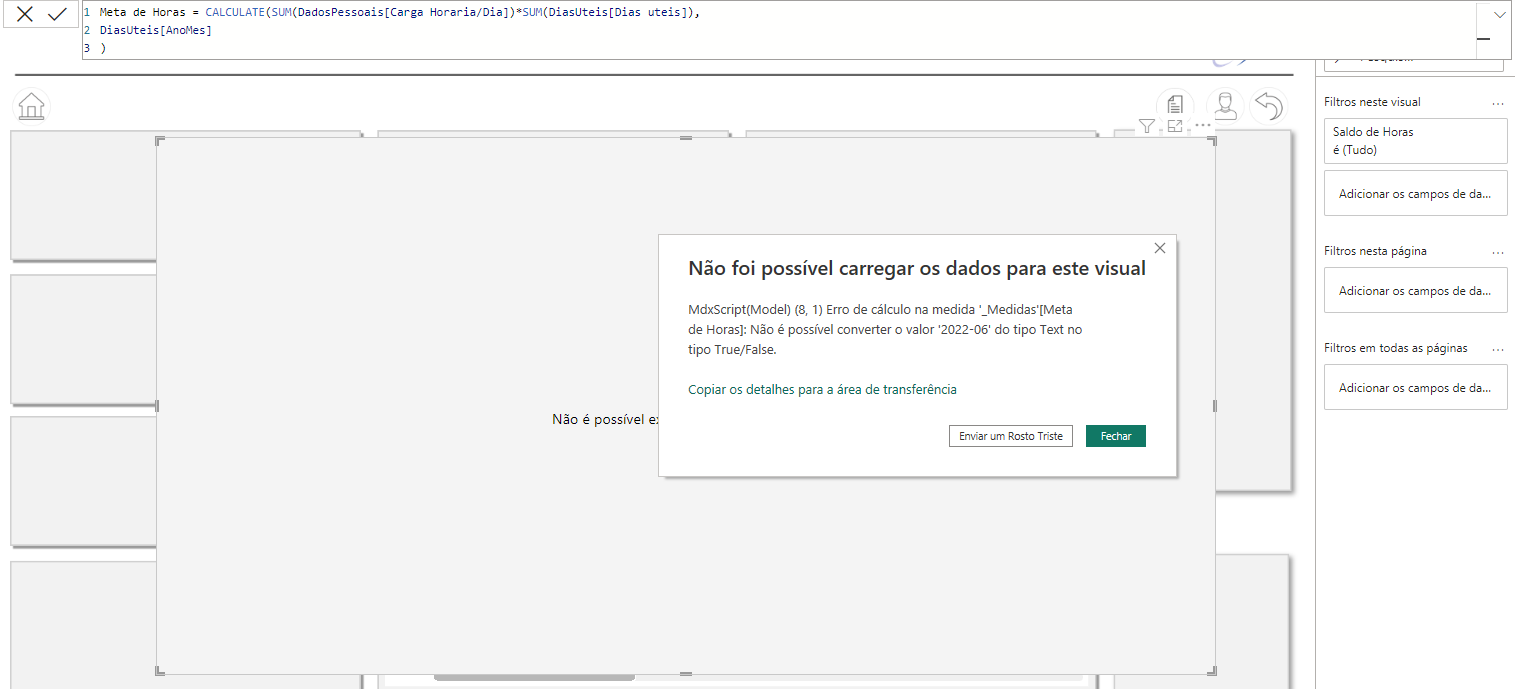
Task: Click the filter search box
Action: 1413,63
